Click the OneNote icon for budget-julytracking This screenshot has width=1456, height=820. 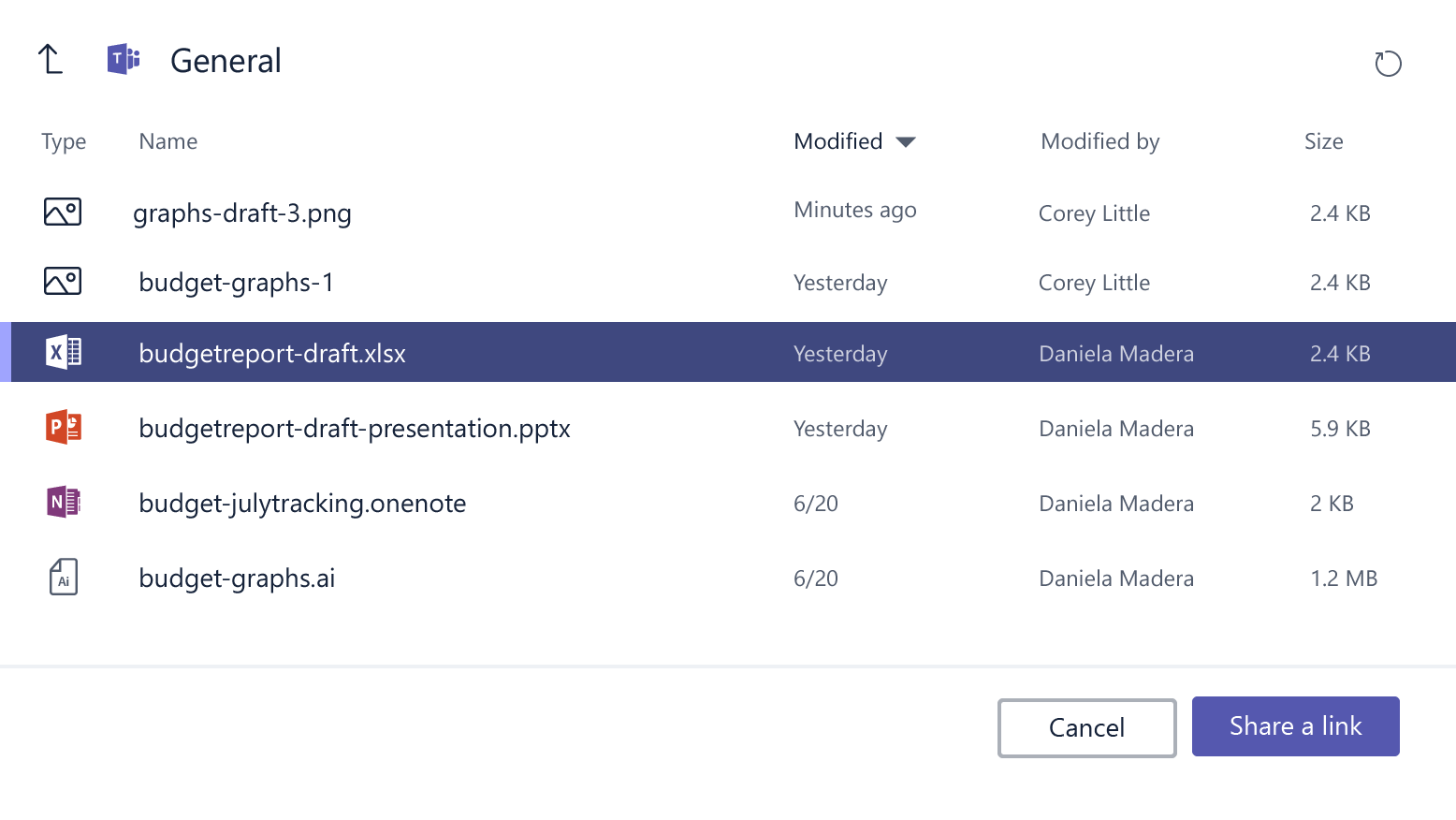pos(63,503)
